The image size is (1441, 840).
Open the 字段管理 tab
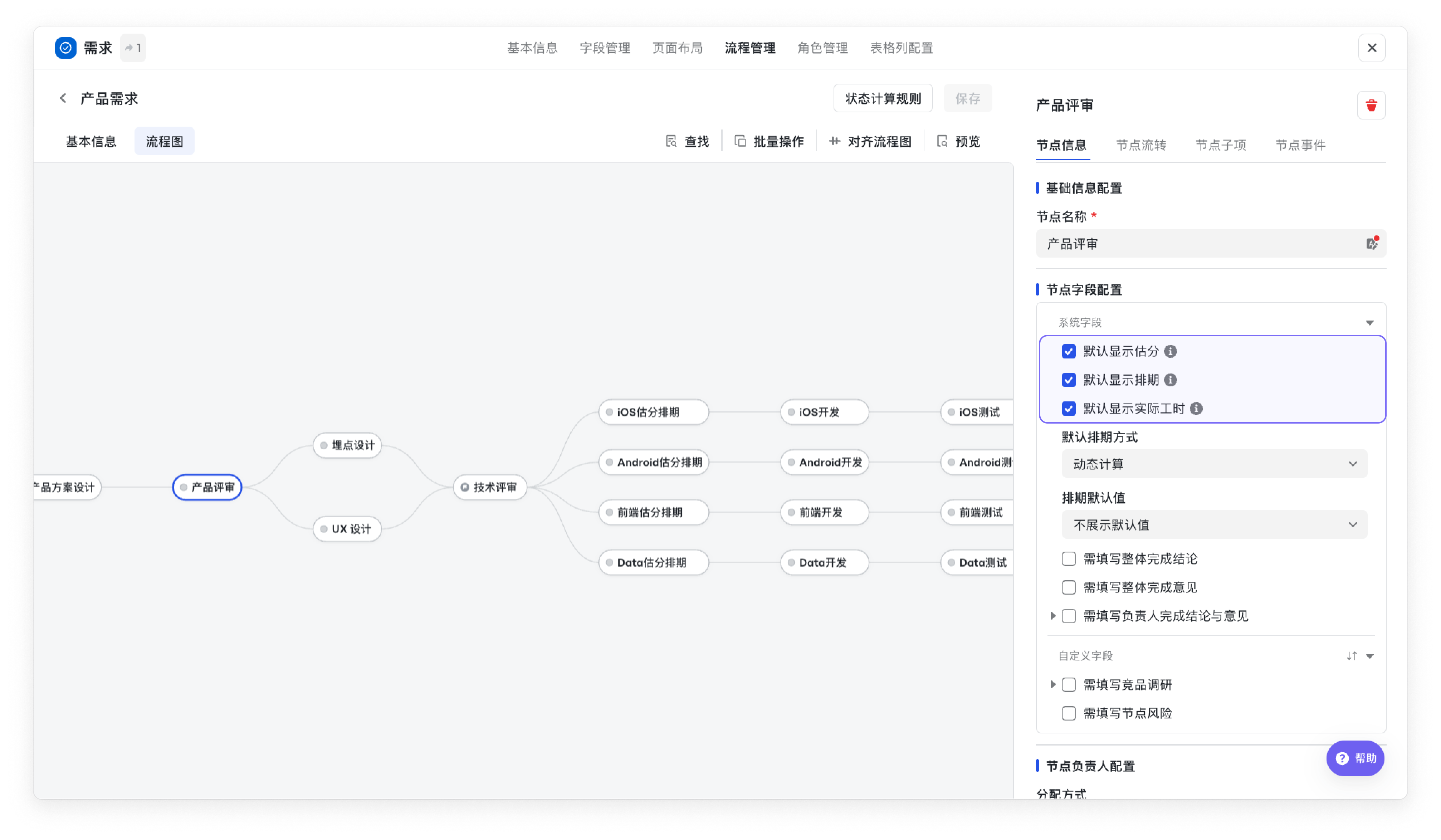tap(605, 48)
